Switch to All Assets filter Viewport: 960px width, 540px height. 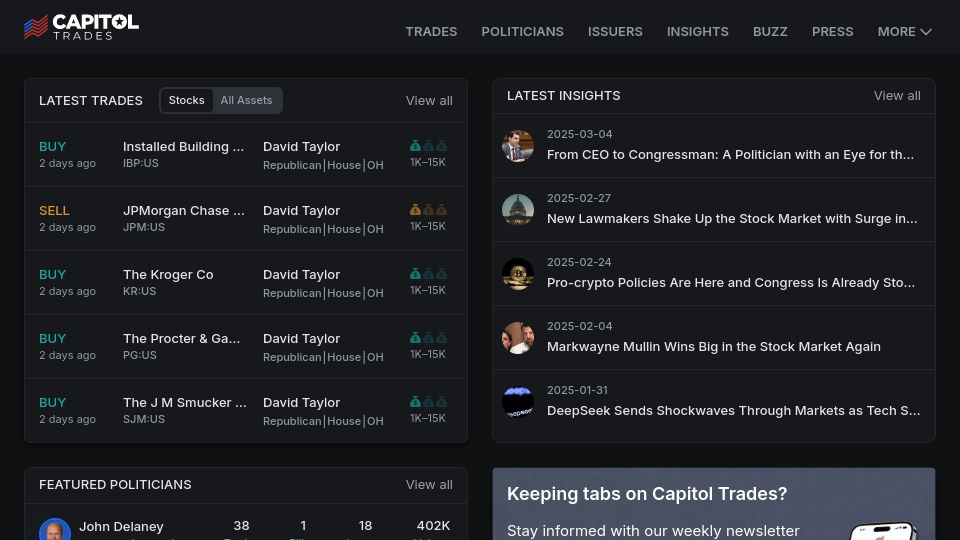[246, 100]
